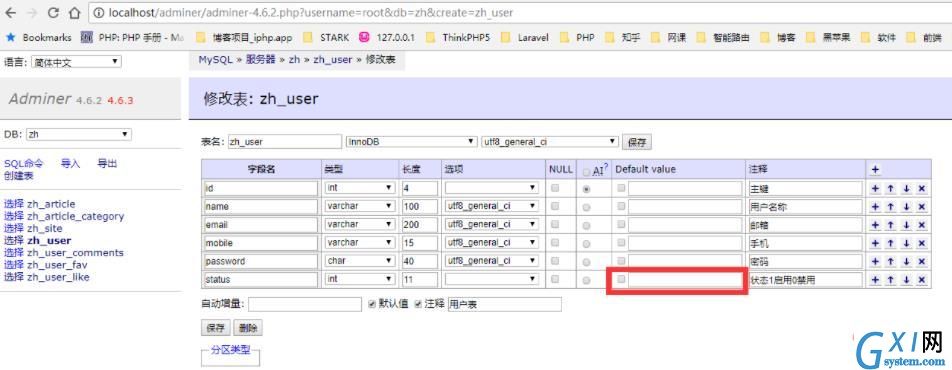Image resolution: width=952 pixels, height=370 pixels.
Task: Add a field after the status row
Action: pos(875,279)
